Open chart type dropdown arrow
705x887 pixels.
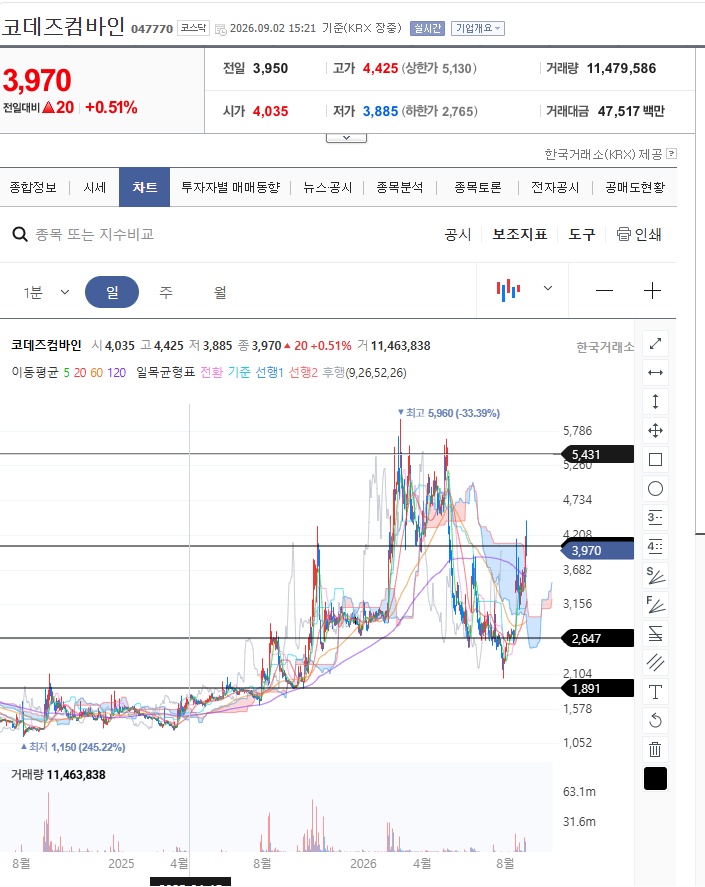pyautogui.click(x=548, y=288)
